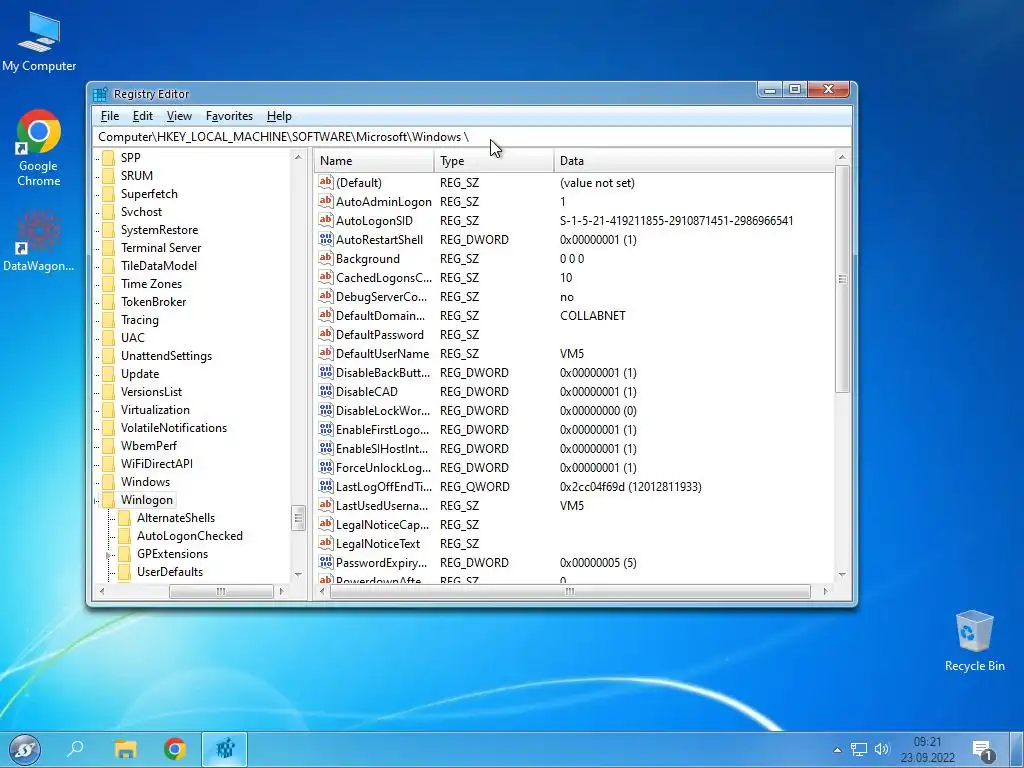This screenshot has width=1024, height=768.
Task: Click the tree pane scroll-down arrow
Action: [298, 575]
